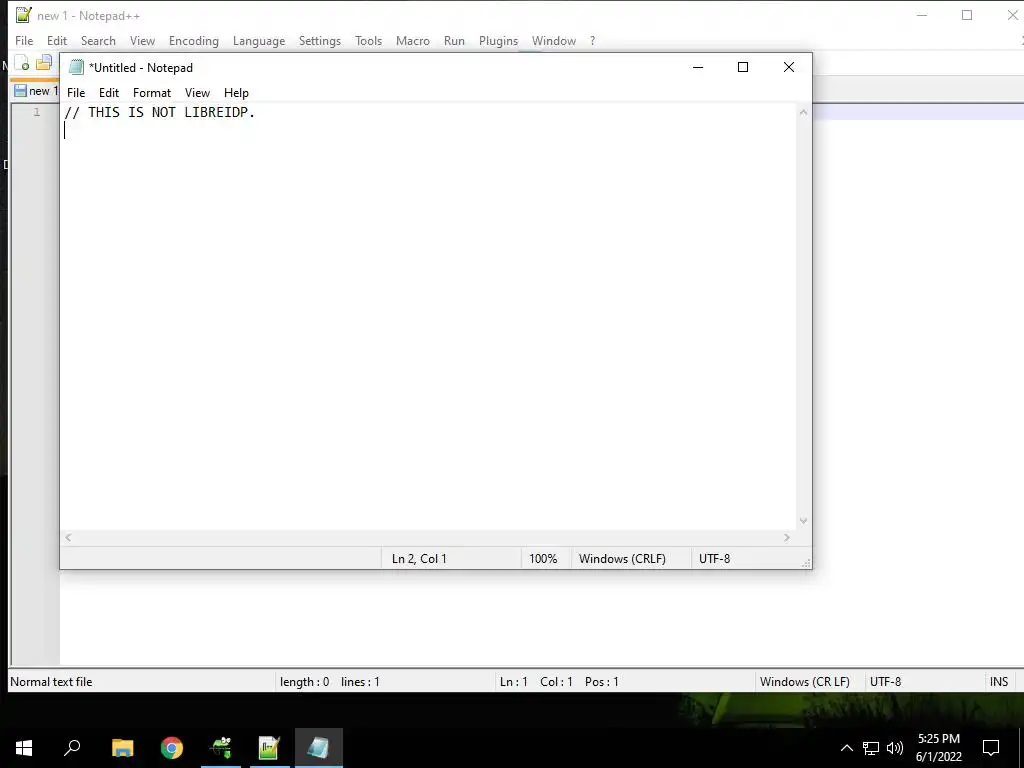Toggle INS mode in Notepad++ status bar

coord(999,682)
